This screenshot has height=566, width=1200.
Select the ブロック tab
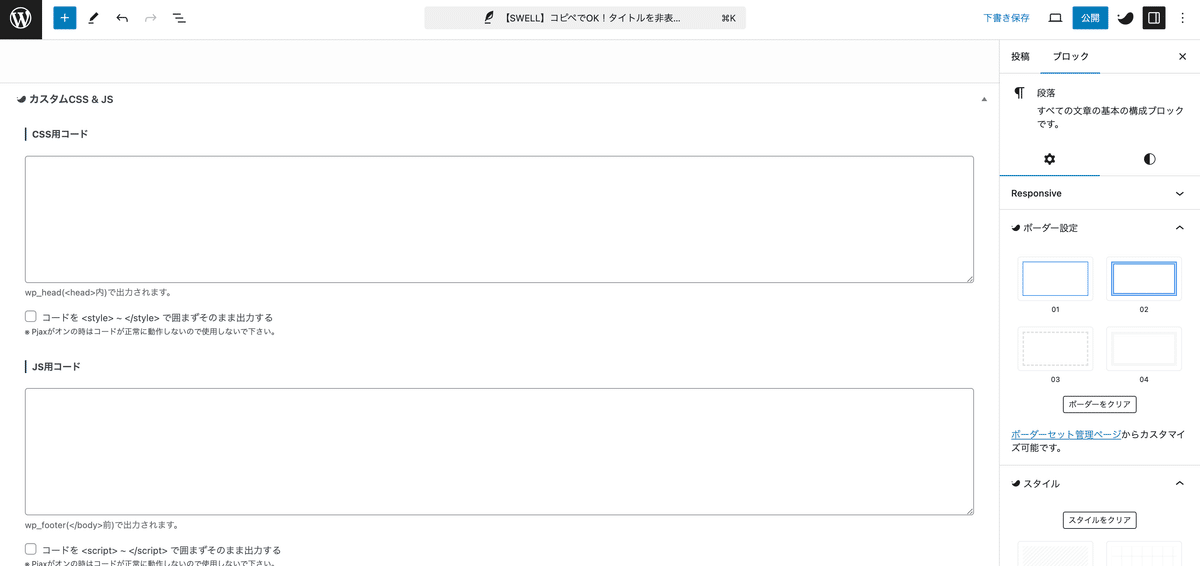coord(1070,57)
